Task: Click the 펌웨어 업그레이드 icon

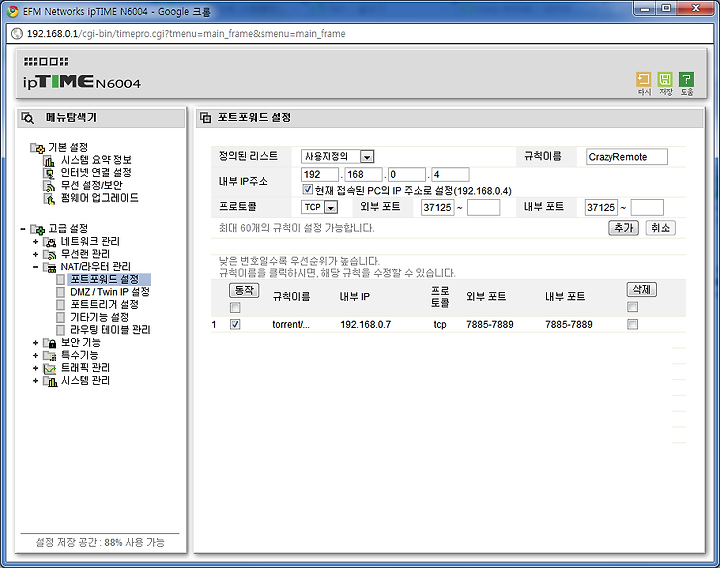Action: (49, 198)
